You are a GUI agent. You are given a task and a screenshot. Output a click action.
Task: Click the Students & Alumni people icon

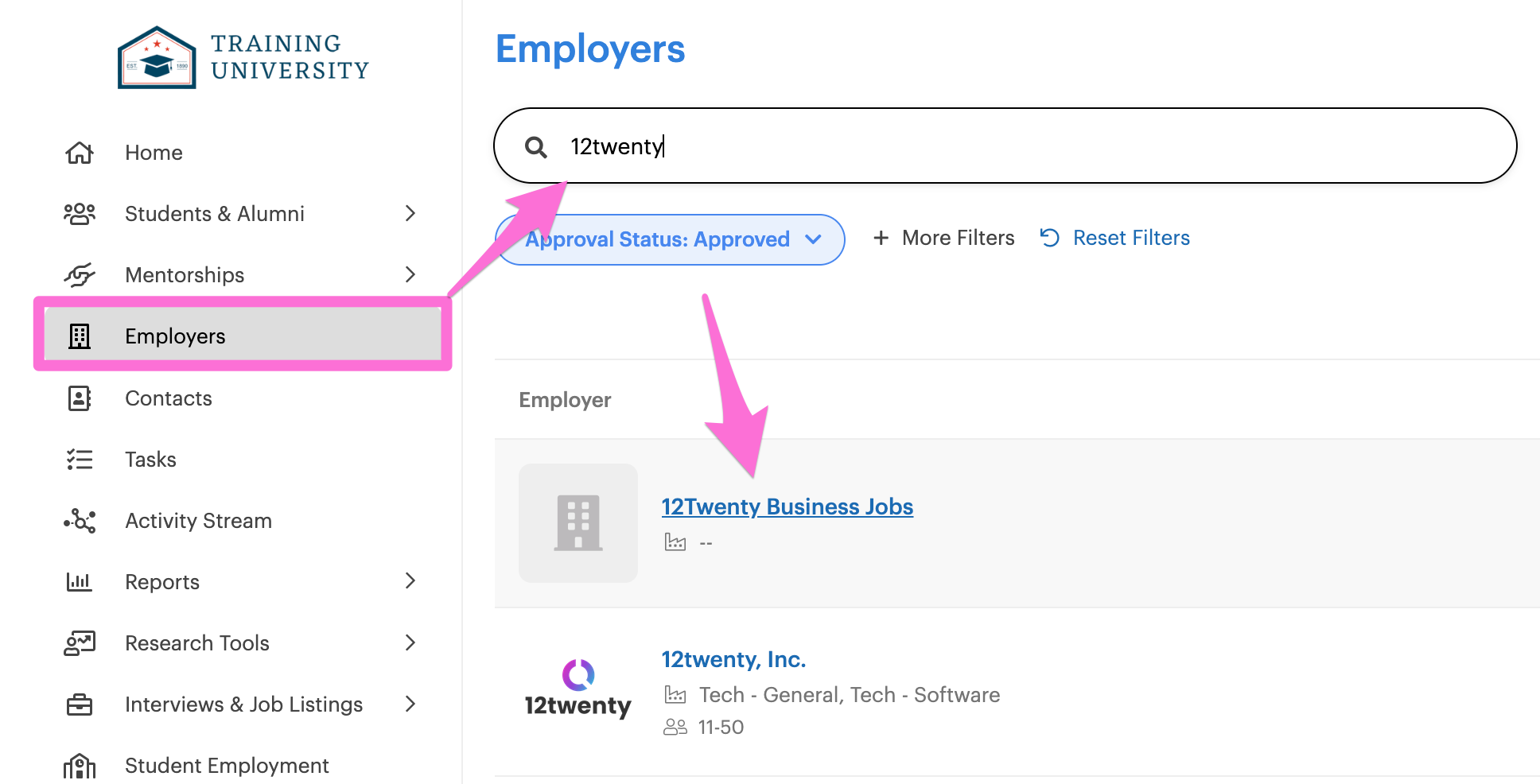click(x=80, y=214)
